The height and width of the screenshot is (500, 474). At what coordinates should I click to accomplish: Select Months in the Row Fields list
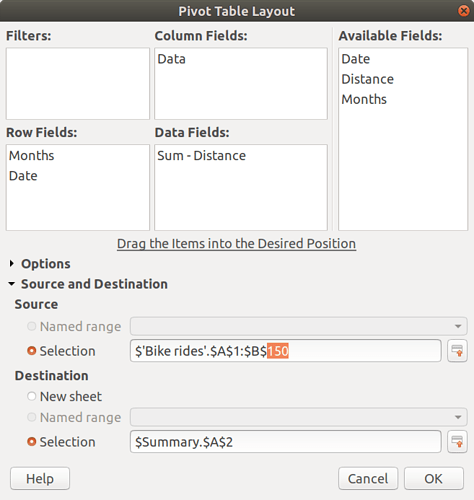click(32, 156)
